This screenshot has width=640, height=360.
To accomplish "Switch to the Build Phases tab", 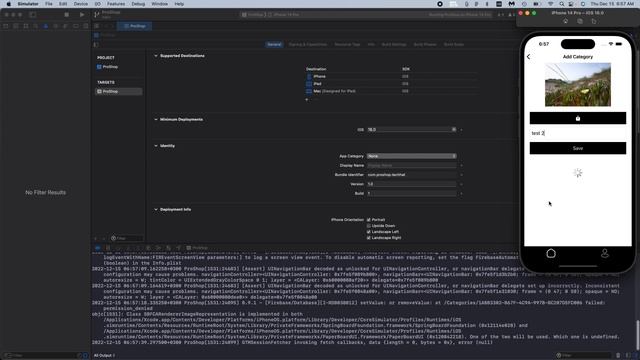I will point(425,44).
